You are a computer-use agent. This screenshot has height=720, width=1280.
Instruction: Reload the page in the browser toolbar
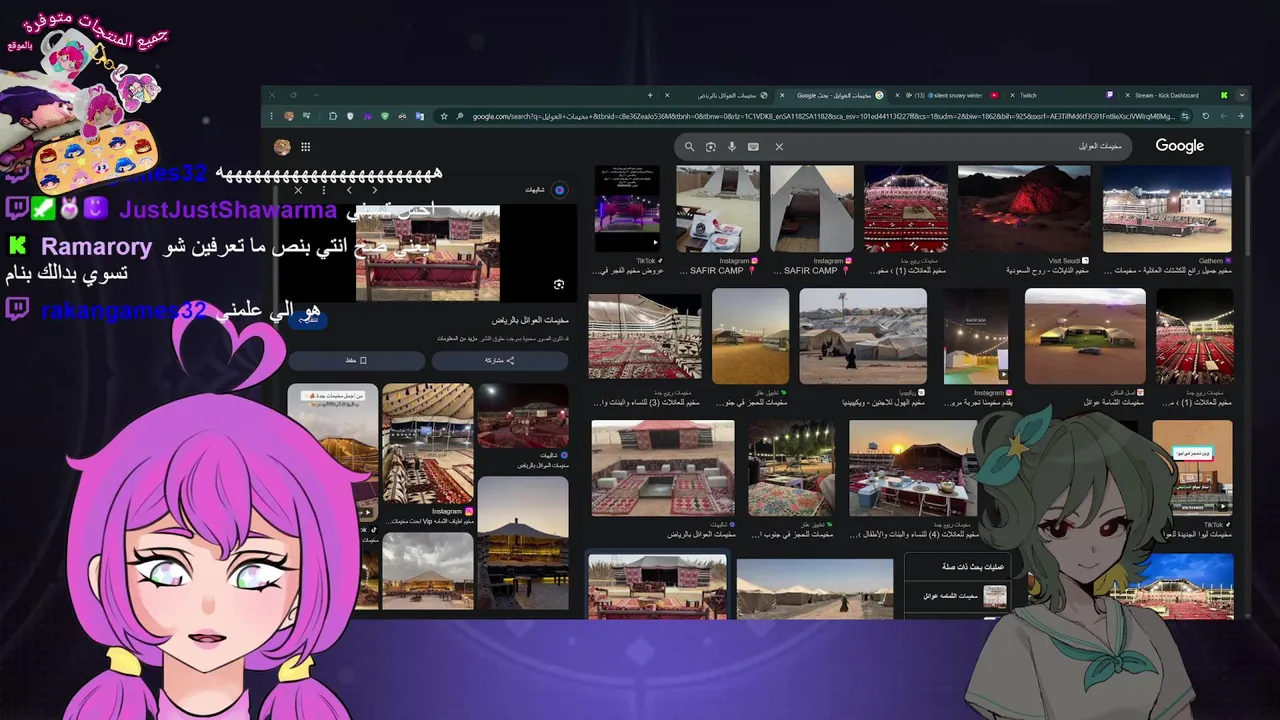pos(1205,116)
